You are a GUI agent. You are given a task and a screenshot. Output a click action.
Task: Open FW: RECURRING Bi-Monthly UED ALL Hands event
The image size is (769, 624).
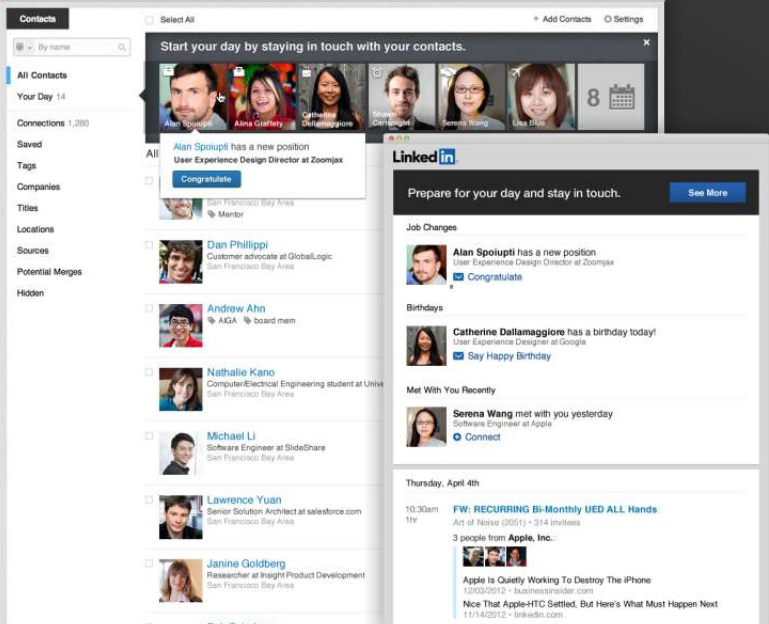[555, 509]
